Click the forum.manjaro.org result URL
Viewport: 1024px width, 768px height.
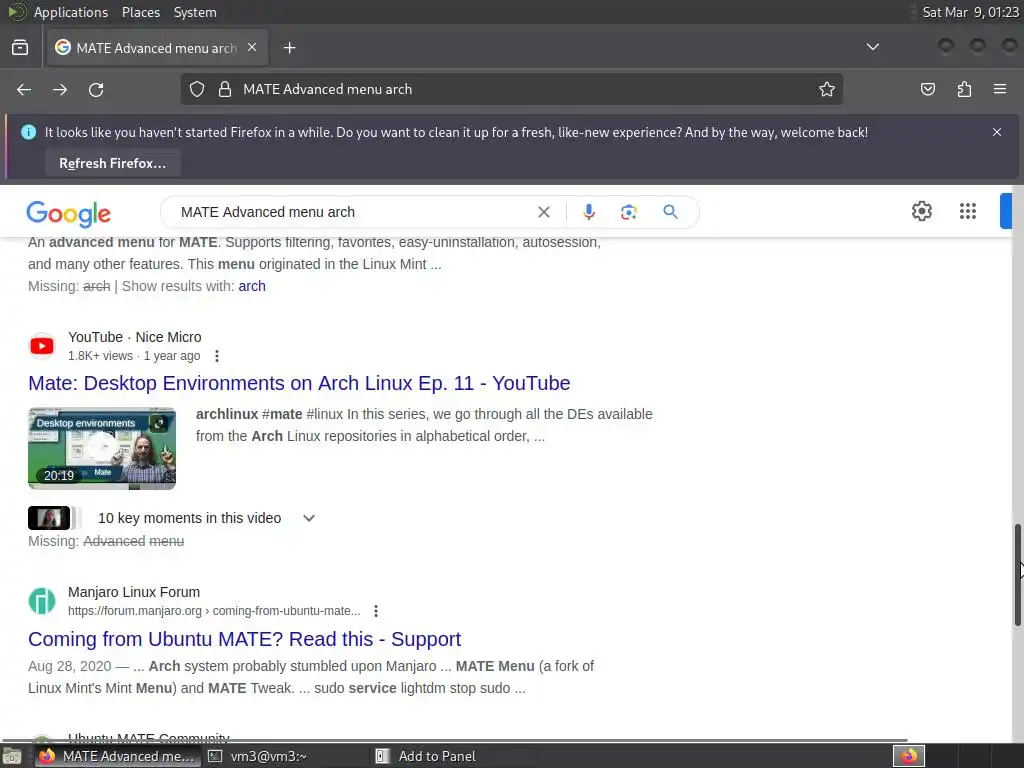pyautogui.click(x=214, y=611)
